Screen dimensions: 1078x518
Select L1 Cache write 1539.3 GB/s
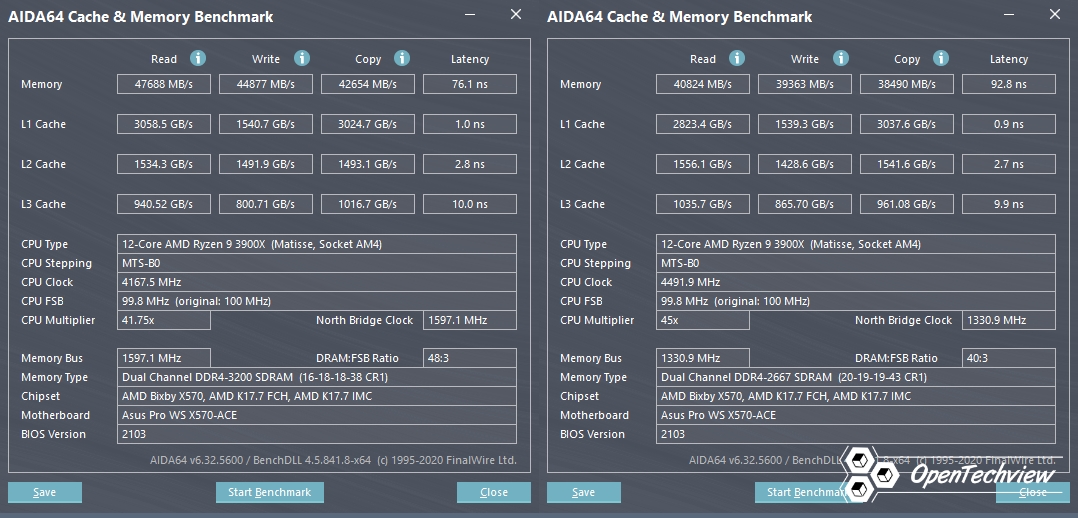coord(804,125)
